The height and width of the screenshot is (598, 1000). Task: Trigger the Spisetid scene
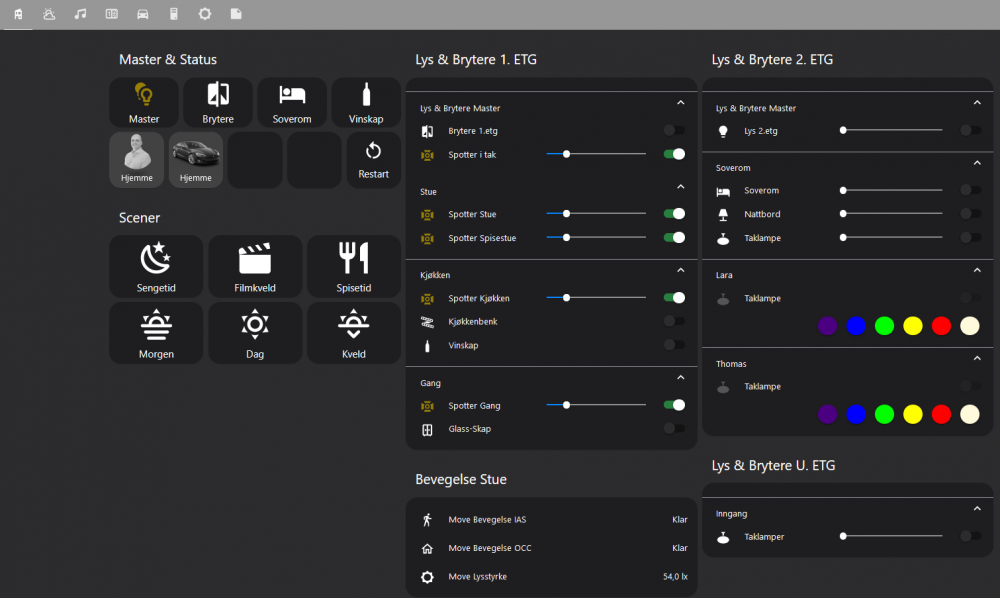click(354, 266)
